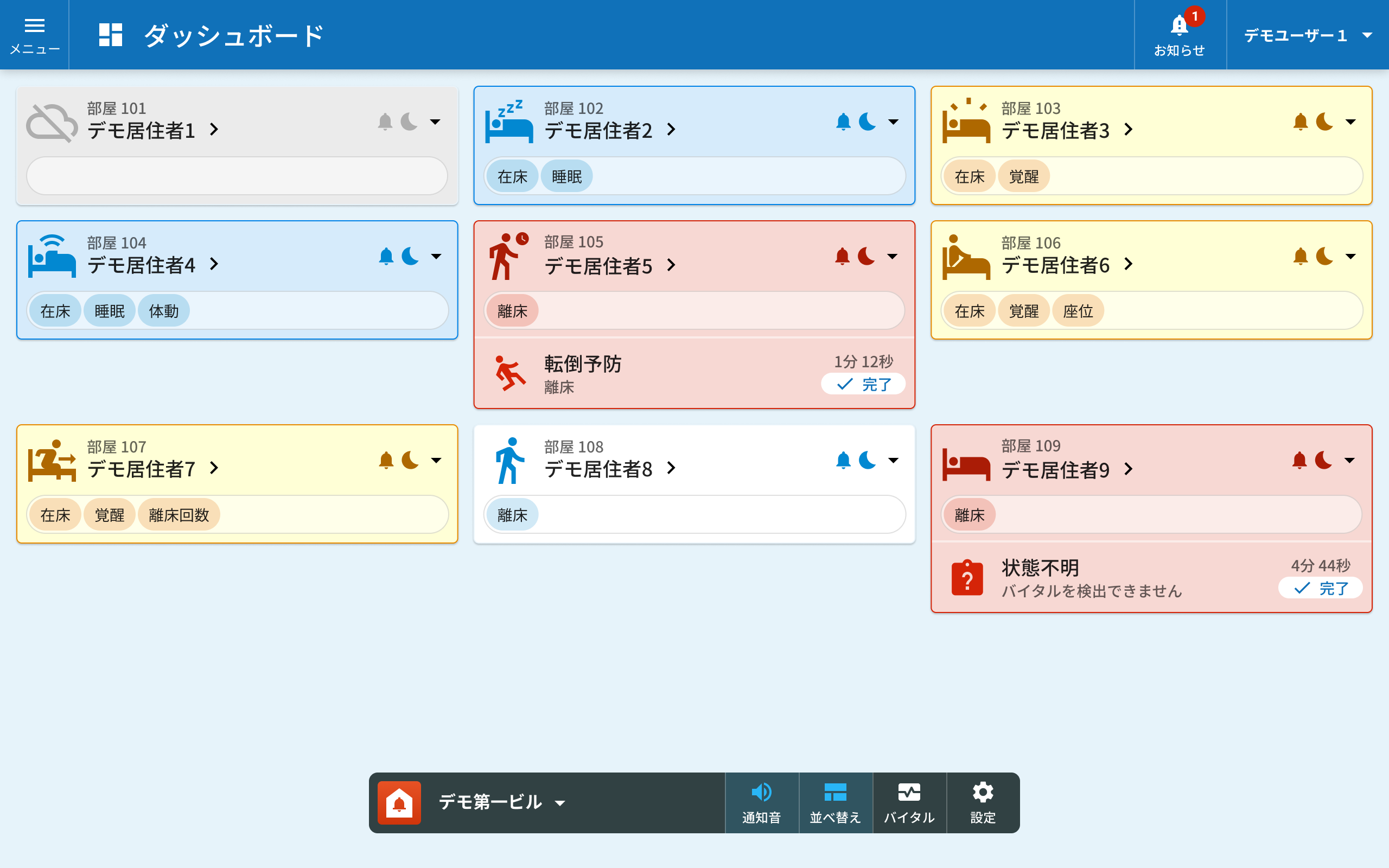Toggle the 通知音 notification sound
The height and width of the screenshot is (868, 1389).
[x=762, y=802]
